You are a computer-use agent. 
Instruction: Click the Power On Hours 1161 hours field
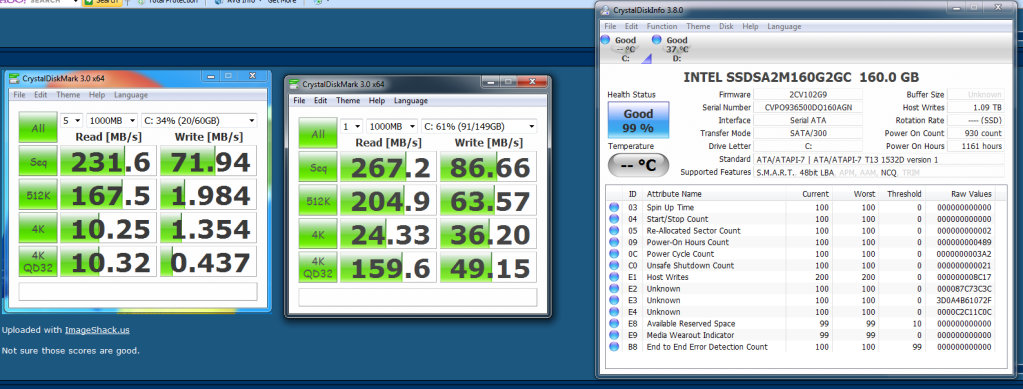tap(975, 146)
